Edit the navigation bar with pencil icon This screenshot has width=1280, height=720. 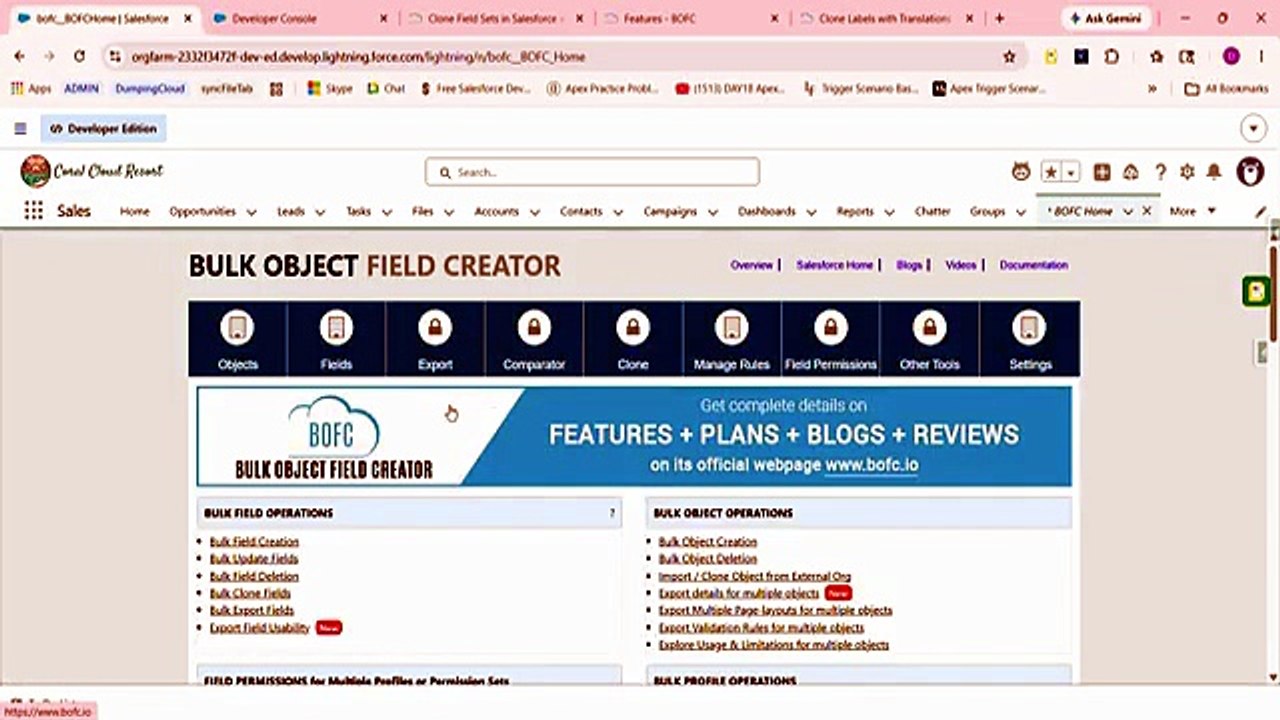tap(1261, 211)
